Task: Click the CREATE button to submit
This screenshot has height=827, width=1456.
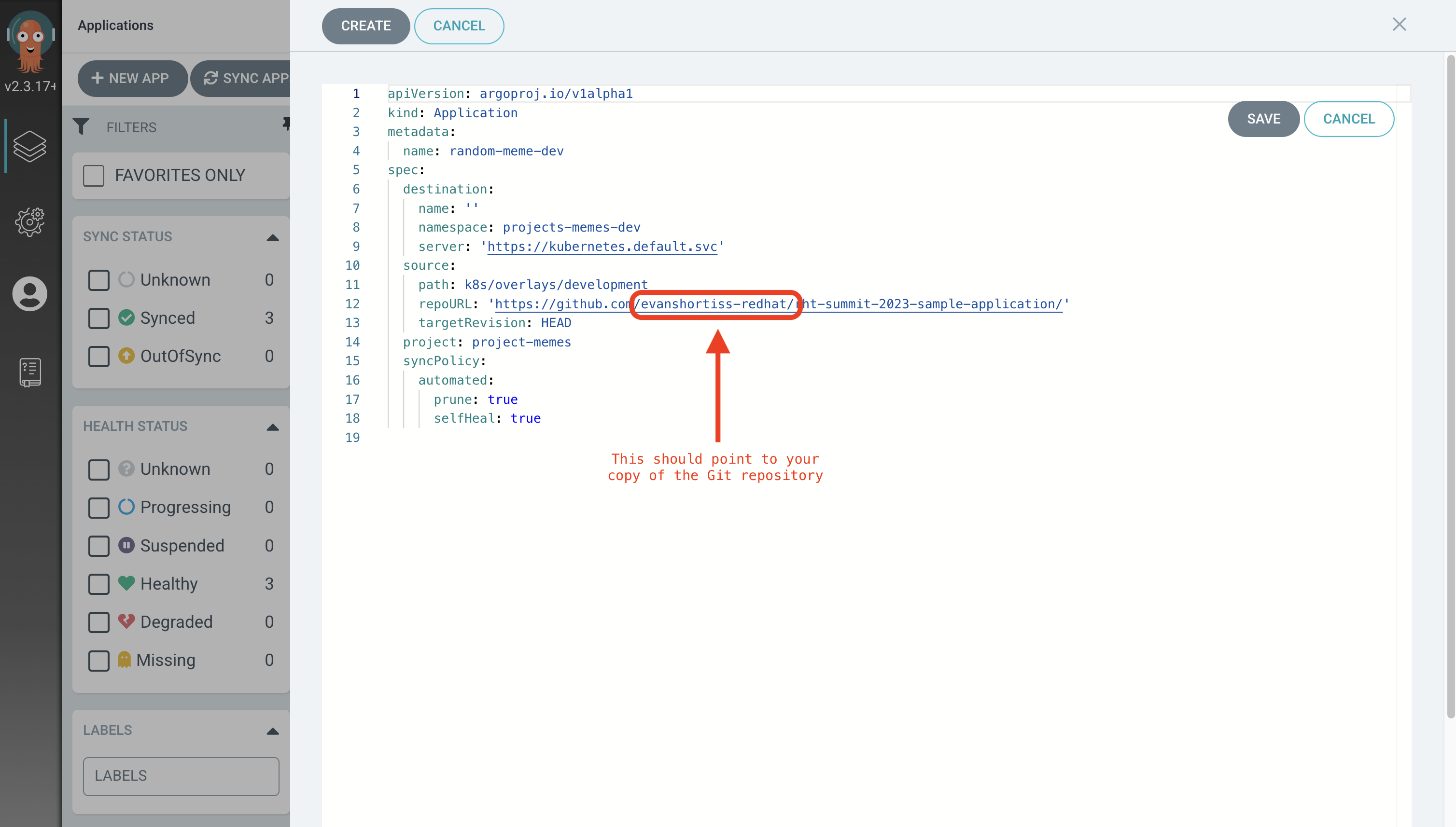Action: [366, 25]
